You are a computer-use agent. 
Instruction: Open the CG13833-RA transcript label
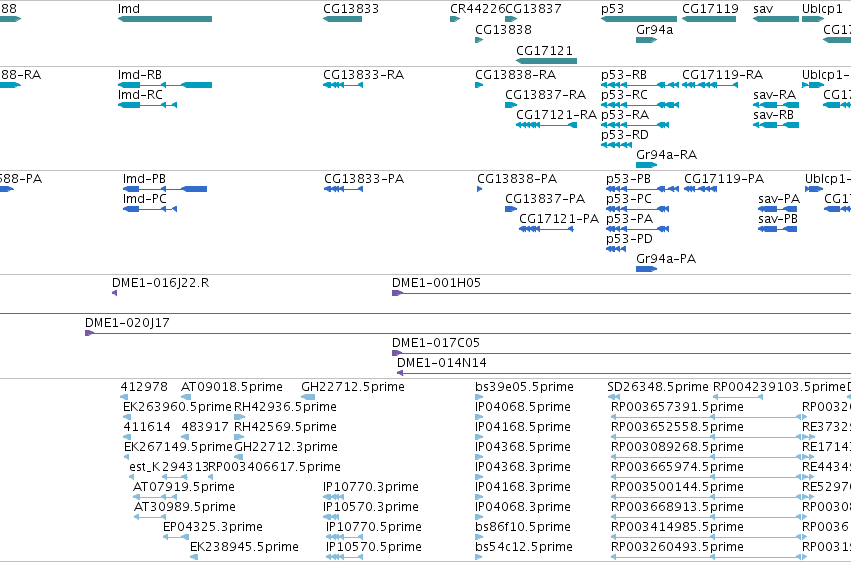point(363,75)
